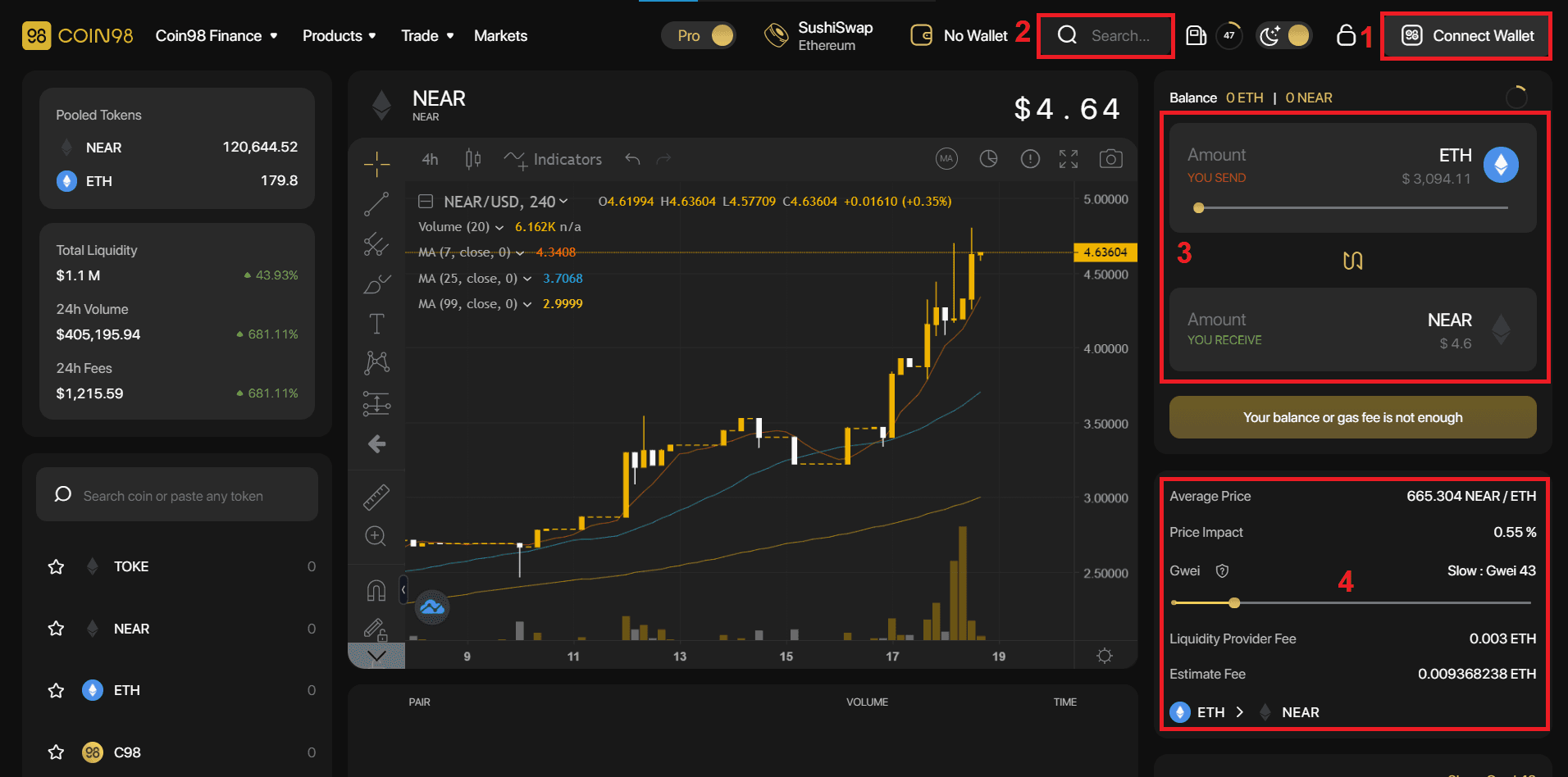Select the crosshair cursor tool
Screen dimensions: 1568x777
tap(376, 164)
